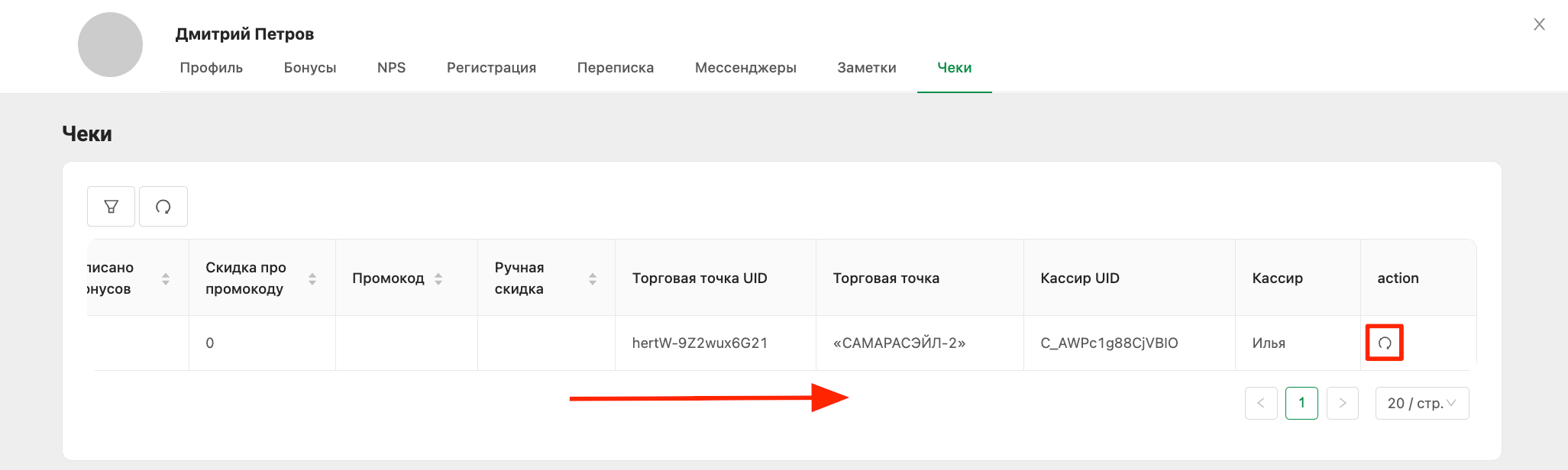Open the Переписка tab
Viewport: 1568px width, 470px height.
click(616, 68)
